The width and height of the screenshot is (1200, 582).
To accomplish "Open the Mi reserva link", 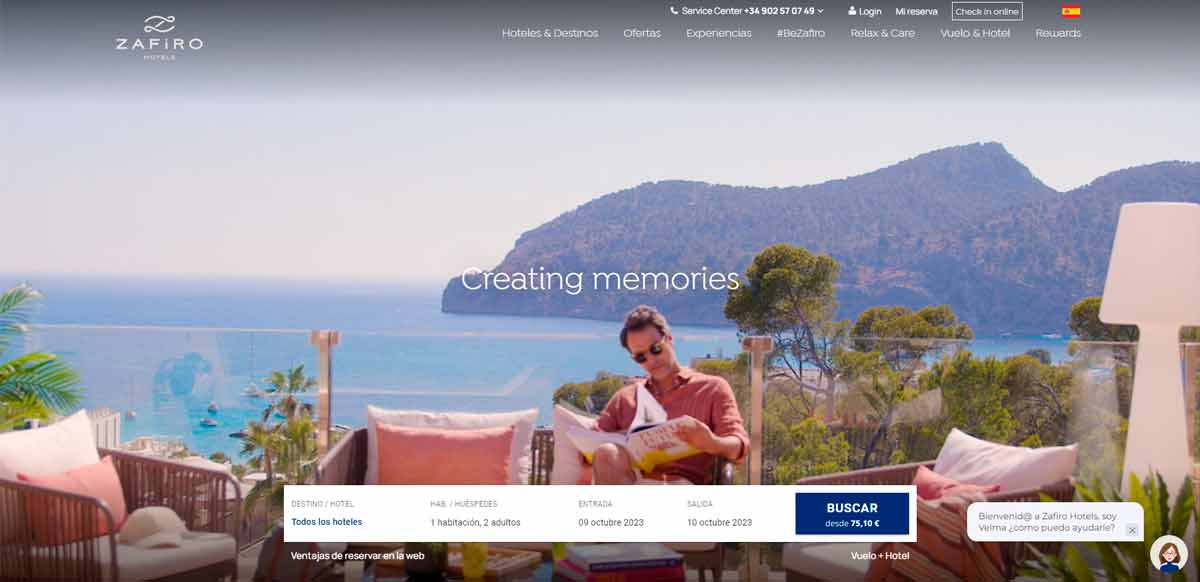I will (916, 12).
